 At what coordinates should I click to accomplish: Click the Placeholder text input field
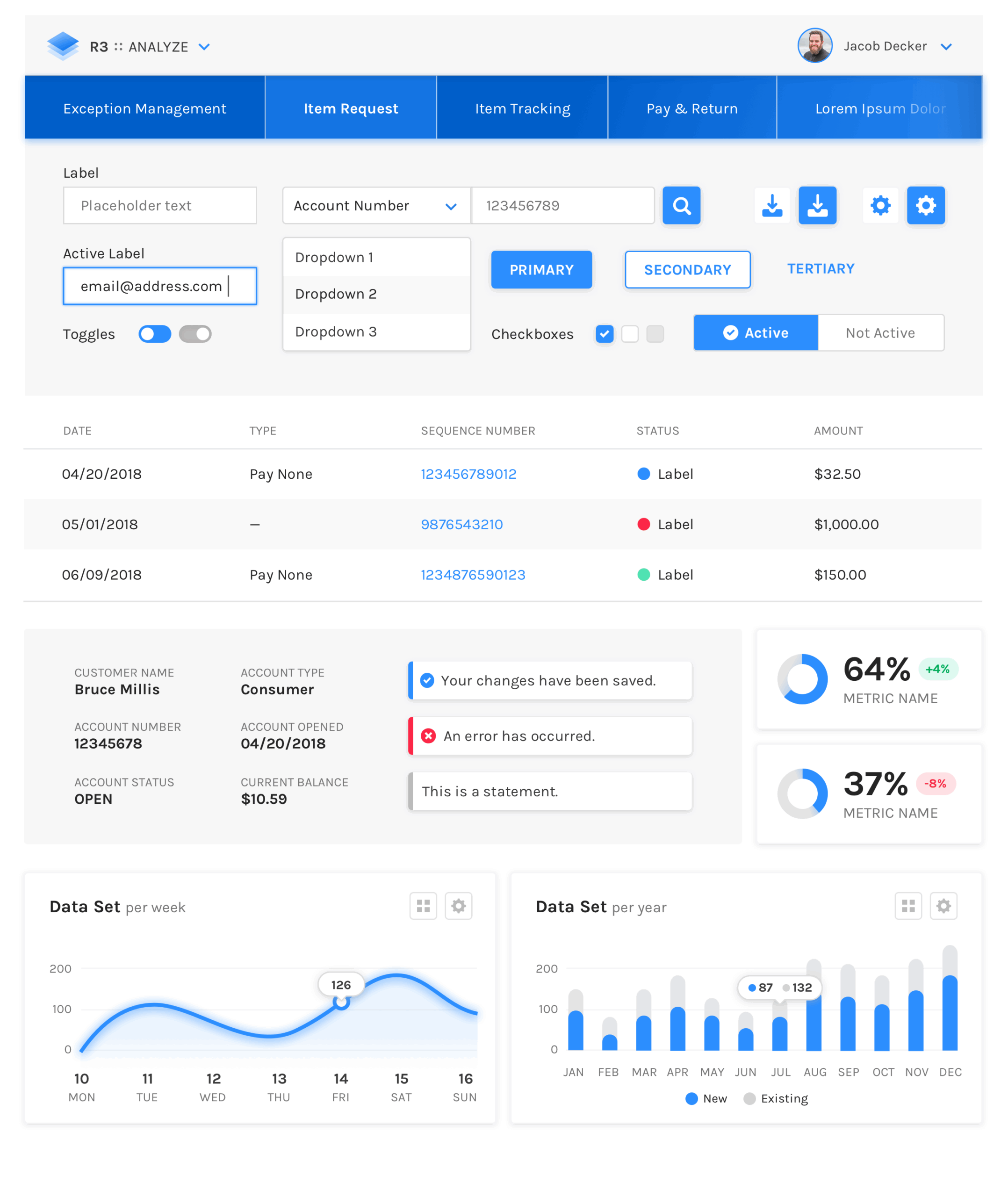pos(159,206)
